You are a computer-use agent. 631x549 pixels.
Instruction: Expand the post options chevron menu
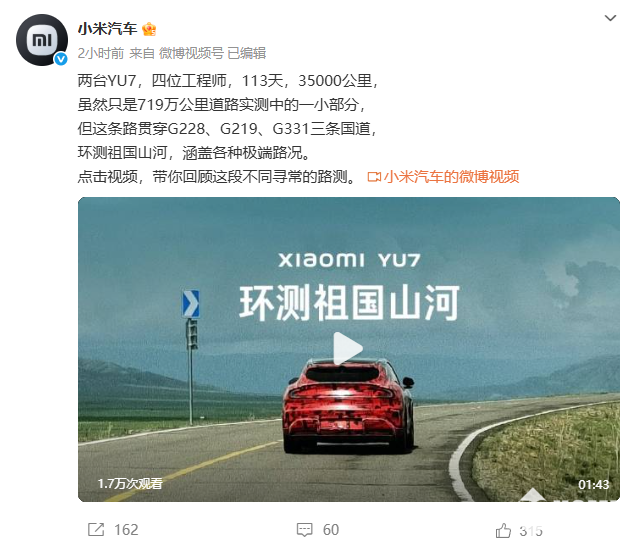(610, 18)
